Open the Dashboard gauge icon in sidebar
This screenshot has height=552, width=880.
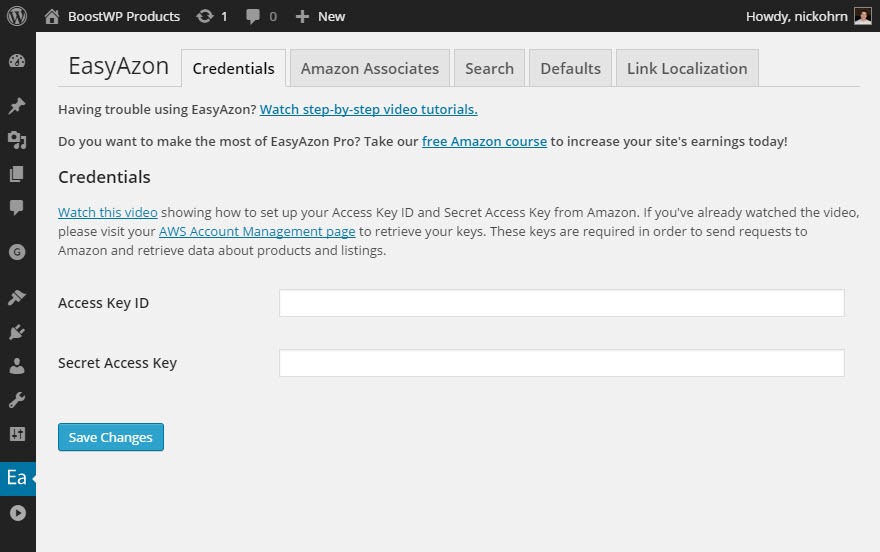tap(17, 61)
